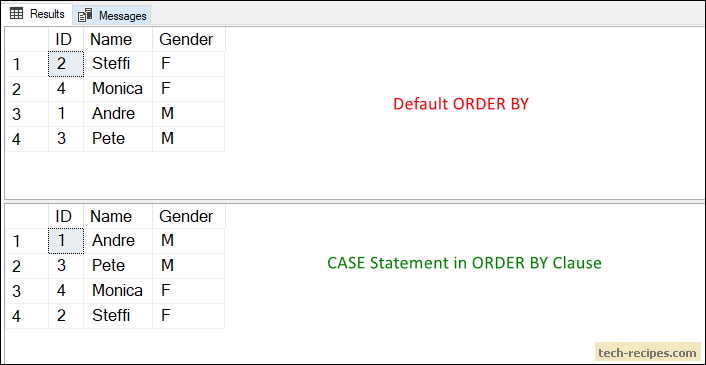The image size is (706, 365).
Task: Click the Monica cell in top grid
Action: [x=118, y=89]
